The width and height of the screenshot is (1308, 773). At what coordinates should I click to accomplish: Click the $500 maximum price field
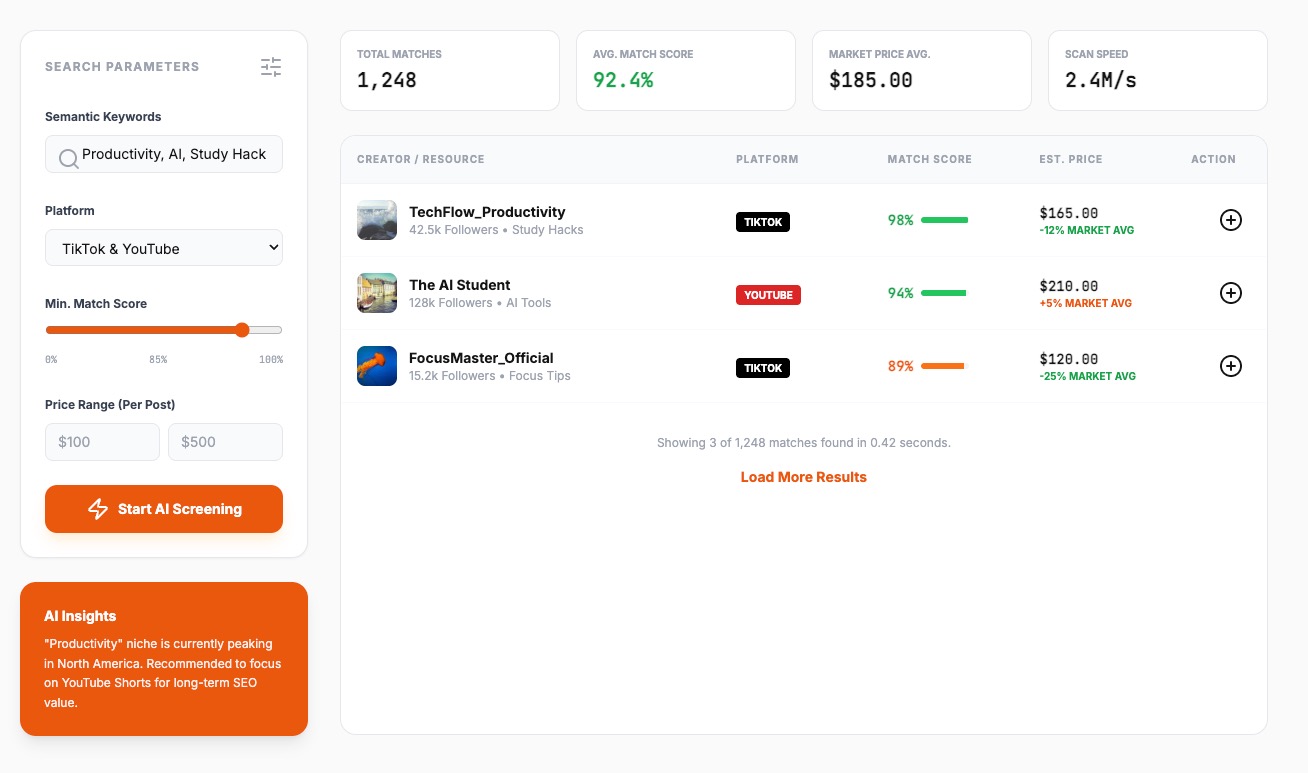tap(225, 442)
